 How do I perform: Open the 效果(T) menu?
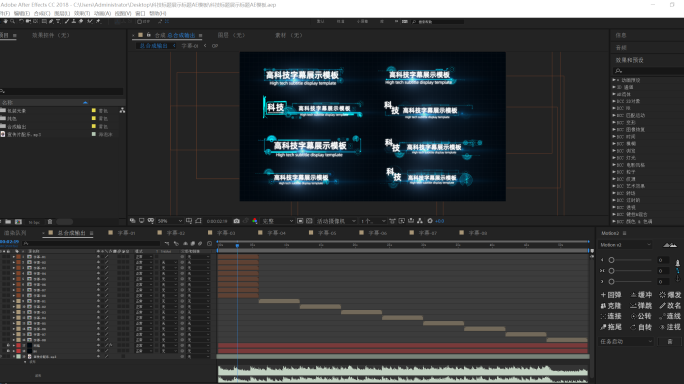click(82, 14)
